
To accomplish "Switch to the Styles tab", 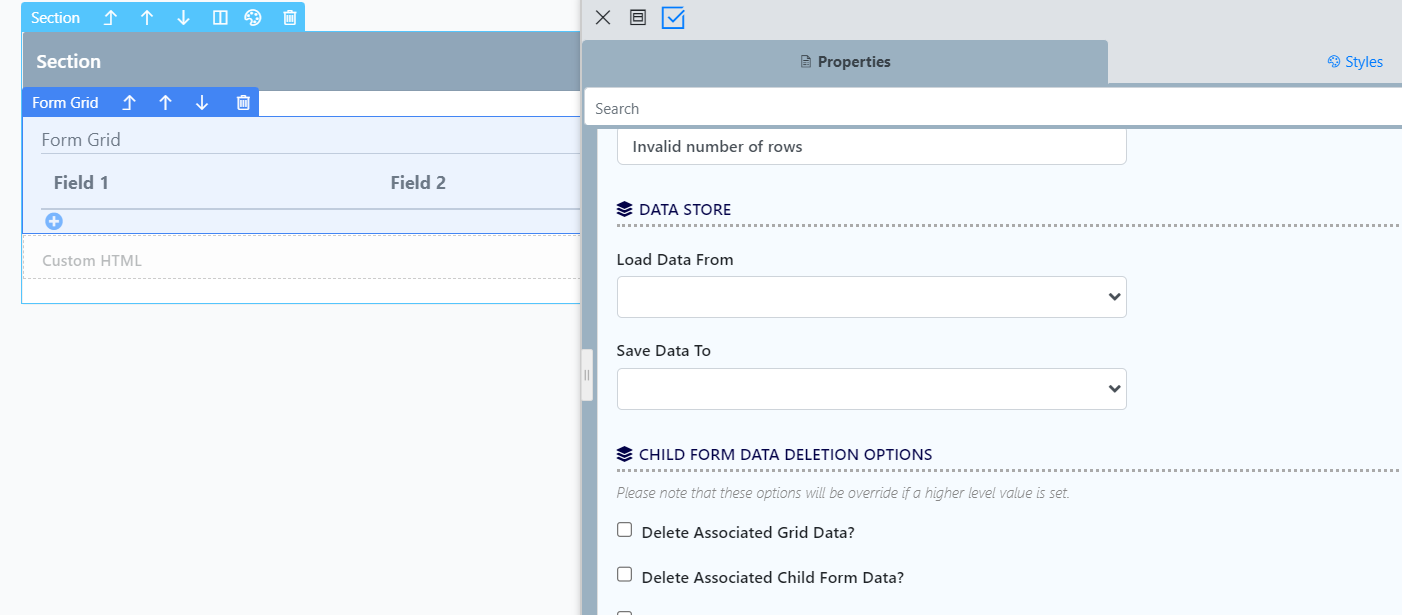I will (1355, 62).
